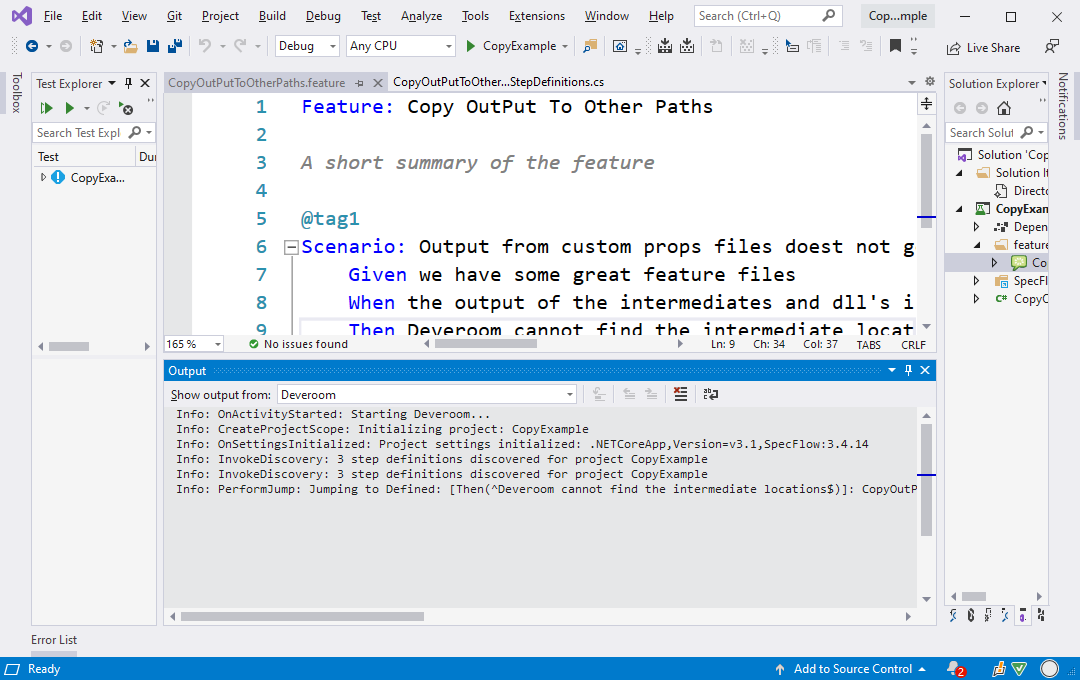The width and height of the screenshot is (1080, 680).
Task: Click the Home icon in Solution Explorer
Action: click(x=1004, y=108)
